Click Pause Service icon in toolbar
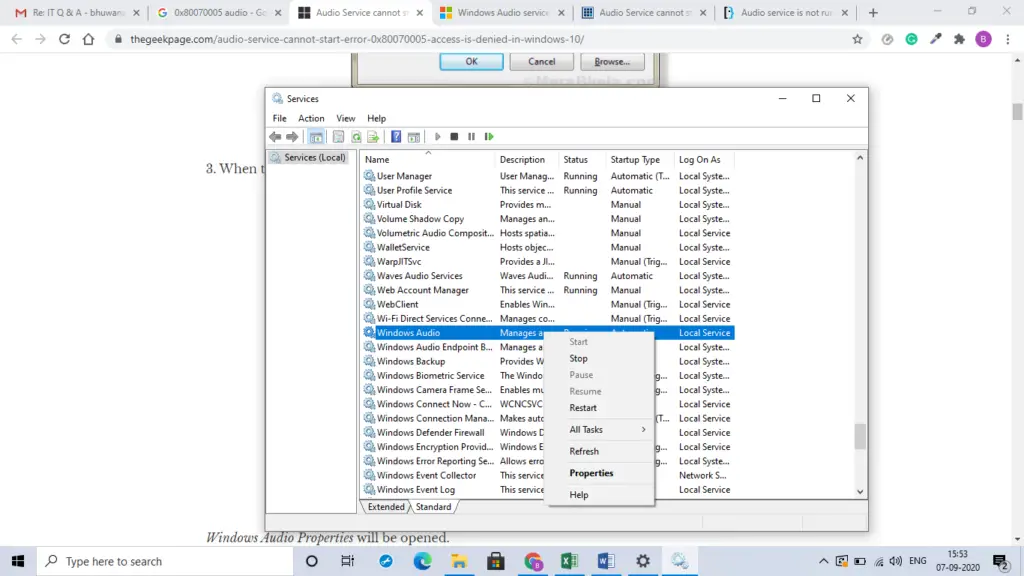 pyautogui.click(x=471, y=136)
